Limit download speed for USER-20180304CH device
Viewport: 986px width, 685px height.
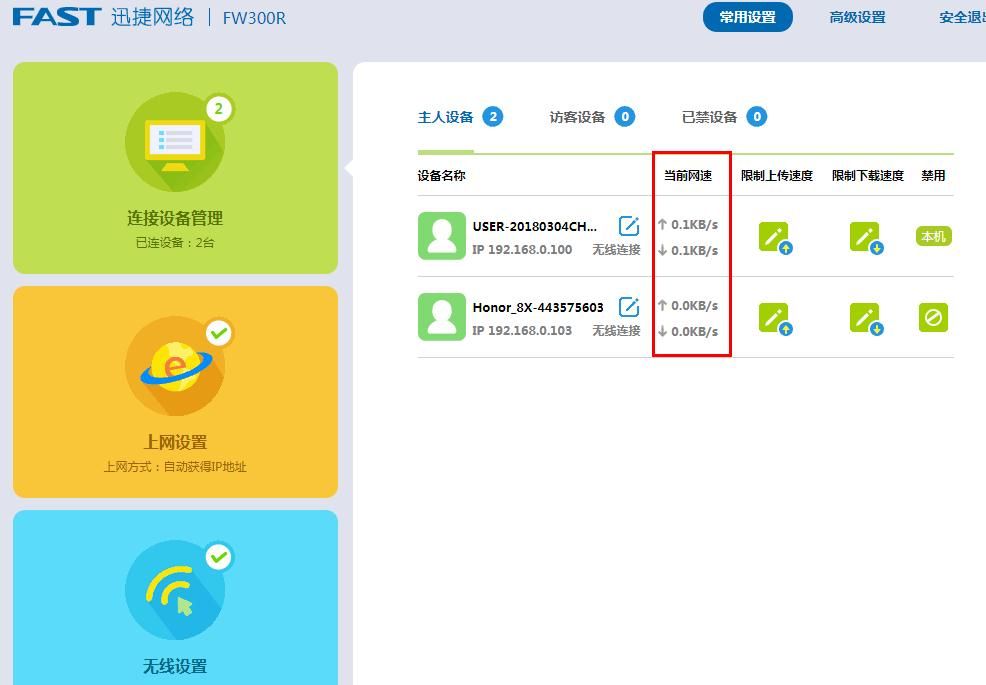click(x=867, y=238)
